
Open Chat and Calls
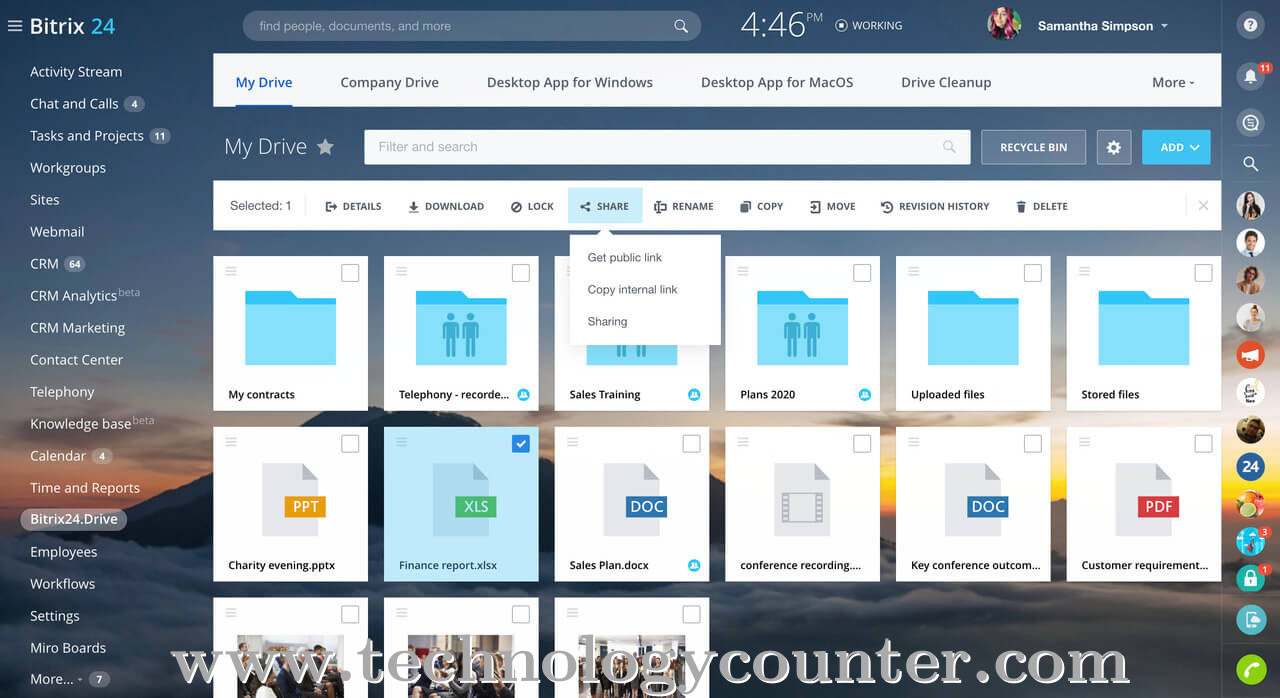pyautogui.click(x=74, y=103)
